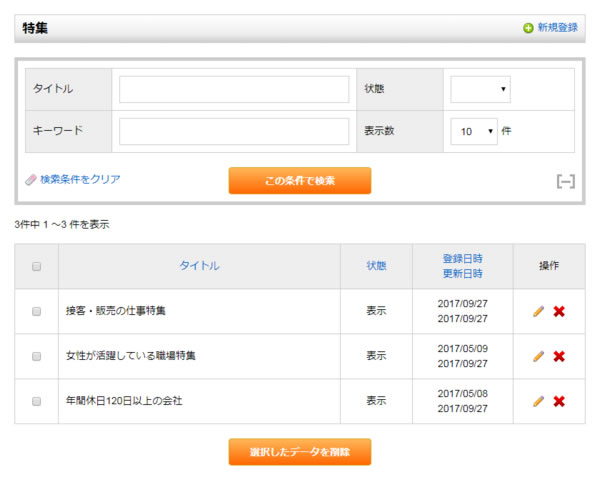The image size is (600, 480).
Task: Open the 表示数 dropdown showing 10
Action: click(x=473, y=131)
